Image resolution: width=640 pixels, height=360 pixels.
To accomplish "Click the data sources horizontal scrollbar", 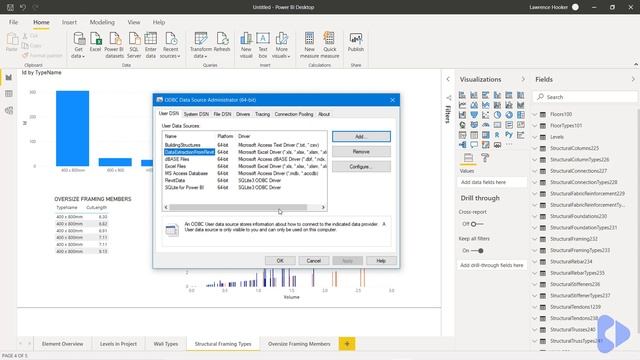I will click(238, 207).
